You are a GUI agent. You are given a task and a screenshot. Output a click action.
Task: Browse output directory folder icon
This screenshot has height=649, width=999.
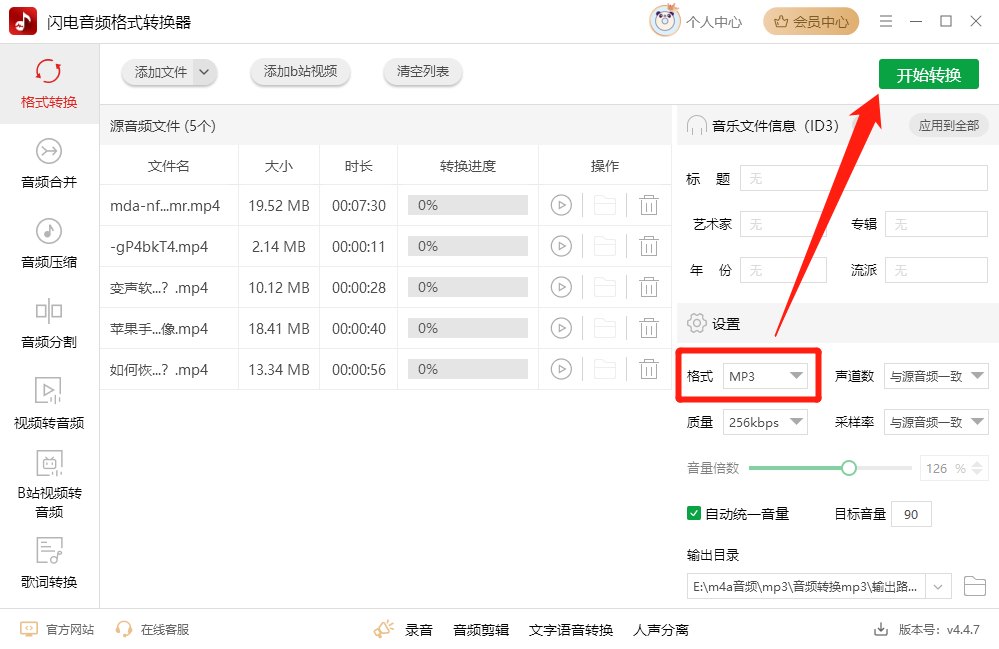point(975,585)
